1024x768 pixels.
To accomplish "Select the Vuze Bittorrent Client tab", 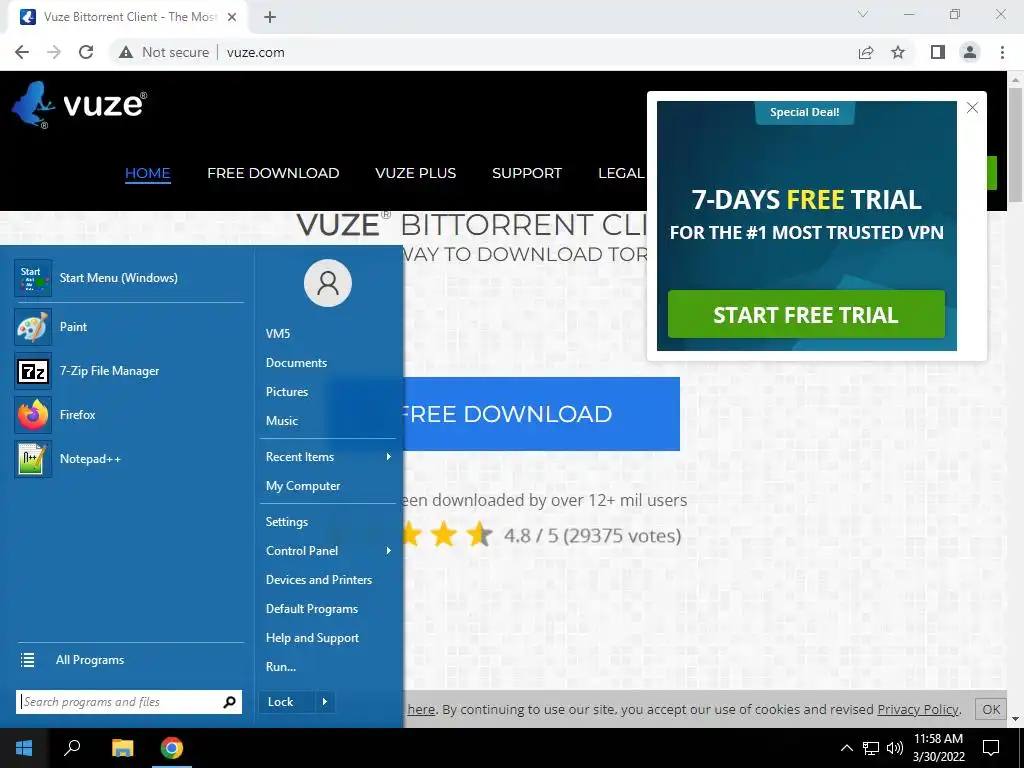I will tap(128, 17).
